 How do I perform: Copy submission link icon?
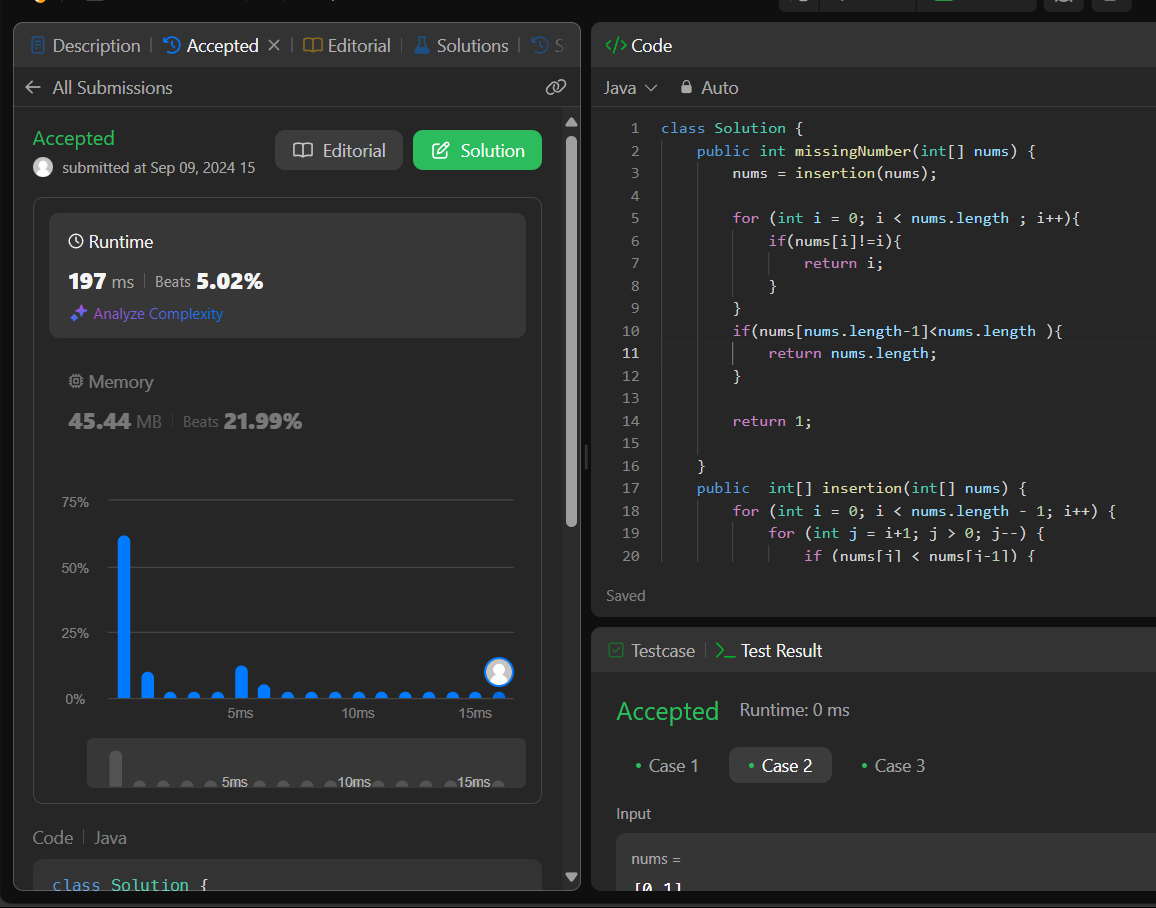click(x=555, y=88)
